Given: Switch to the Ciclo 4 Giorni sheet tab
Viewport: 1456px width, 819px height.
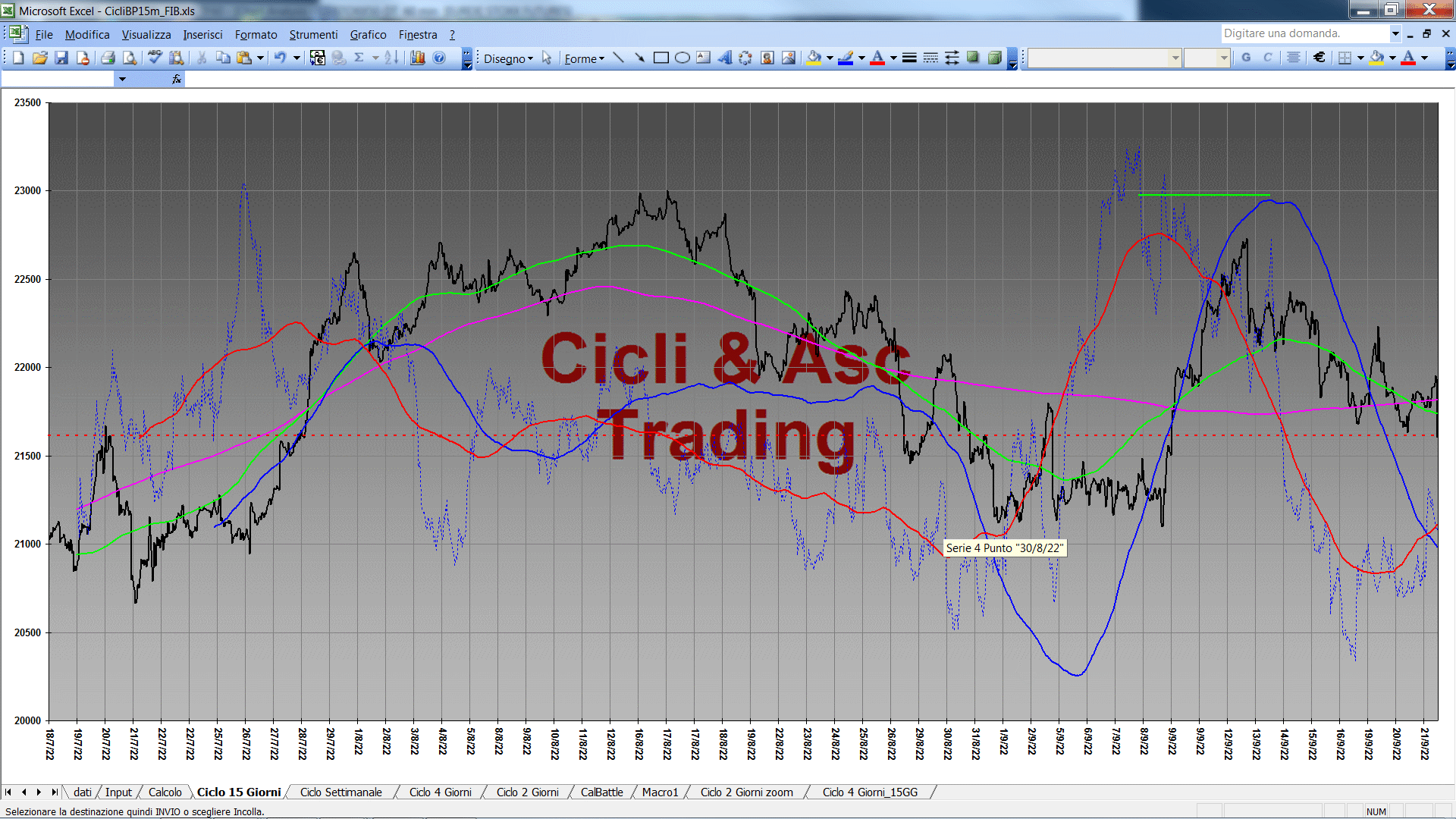Looking at the screenshot, I should tap(440, 792).
